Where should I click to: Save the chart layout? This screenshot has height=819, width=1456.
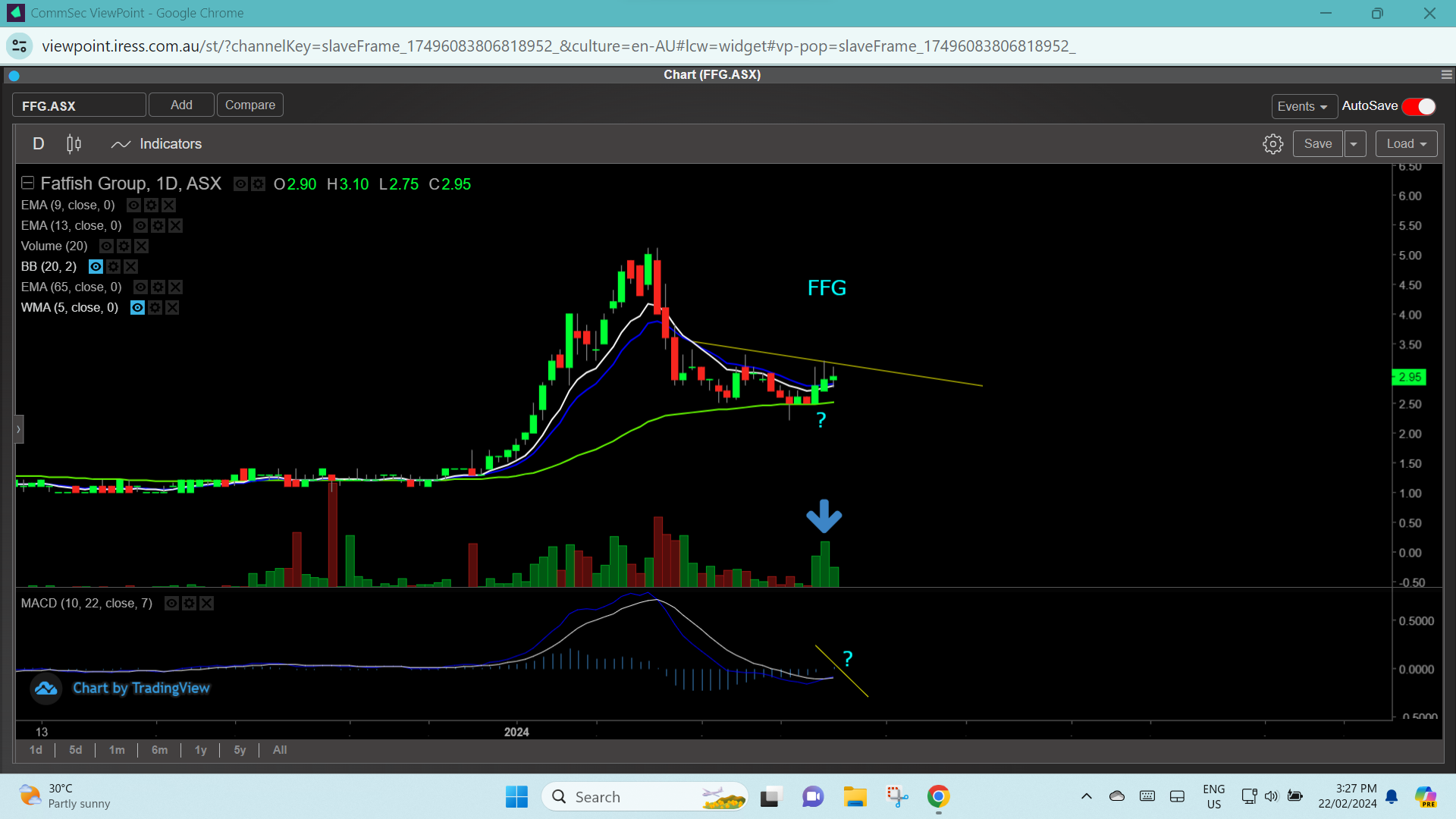pyautogui.click(x=1317, y=144)
